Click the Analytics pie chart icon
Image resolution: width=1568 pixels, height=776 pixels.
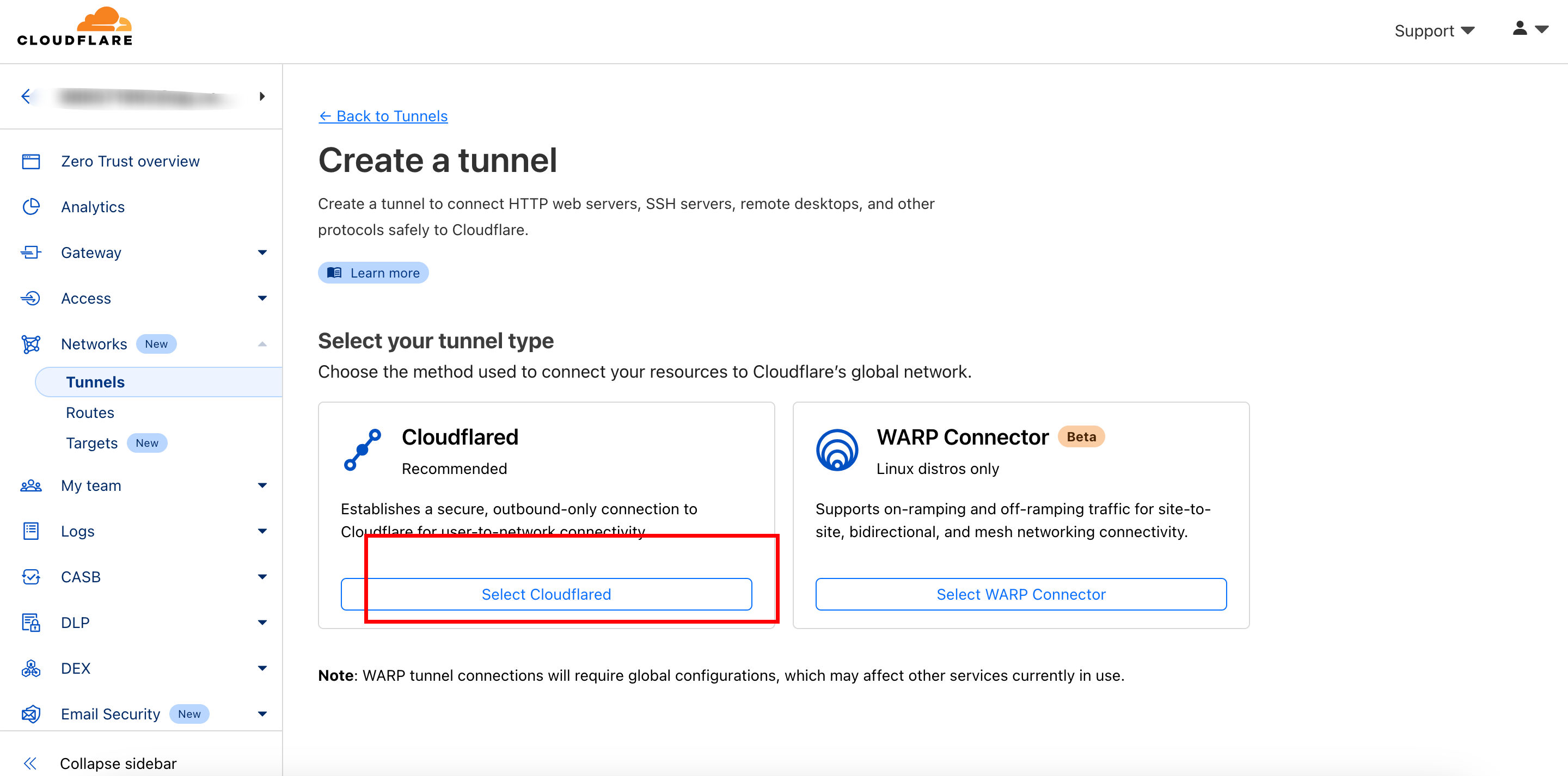(x=31, y=207)
